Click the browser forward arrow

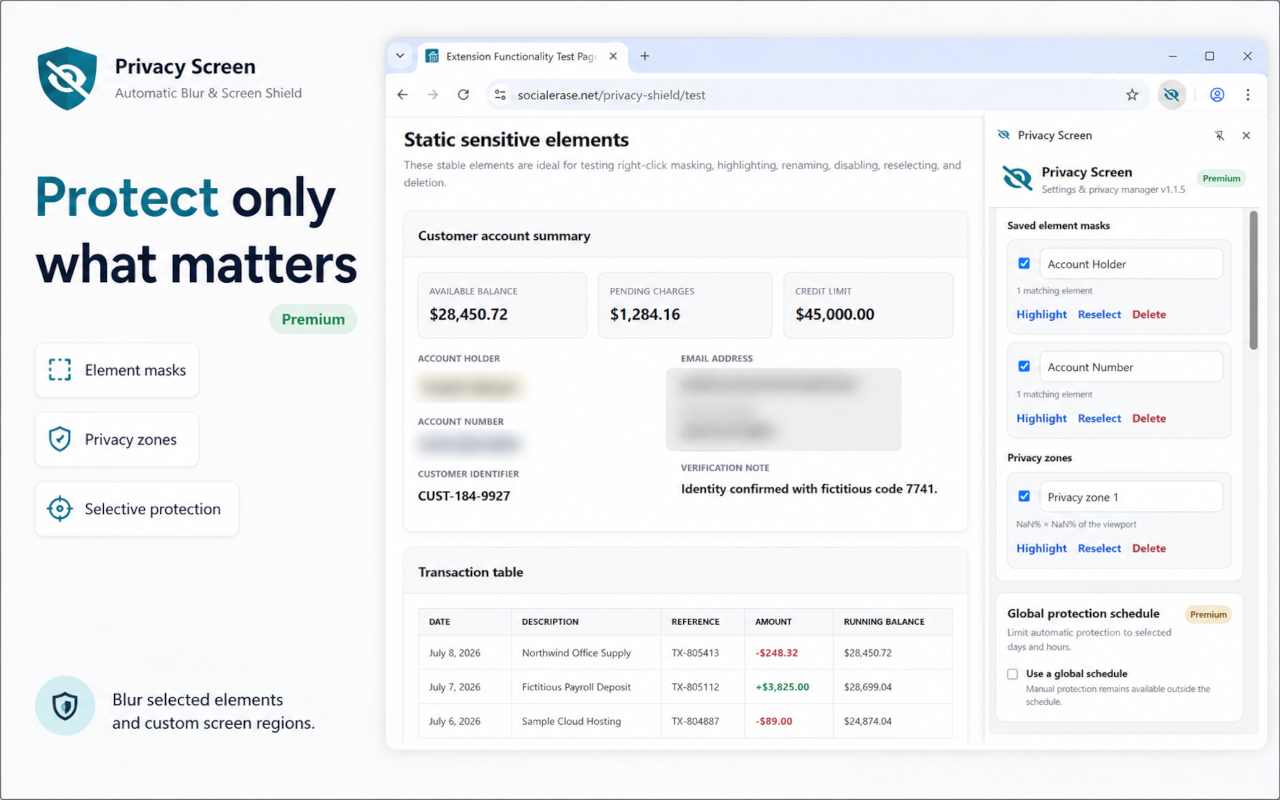[433, 95]
